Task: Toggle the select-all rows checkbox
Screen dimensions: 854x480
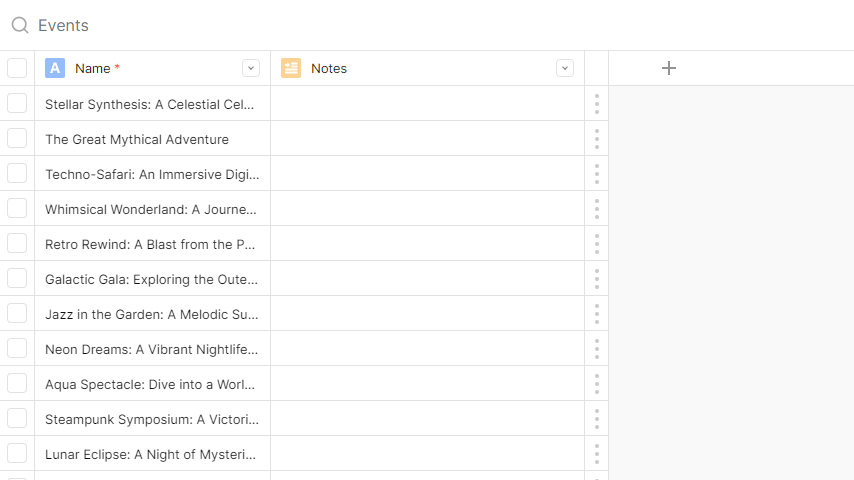Action: coord(17,68)
